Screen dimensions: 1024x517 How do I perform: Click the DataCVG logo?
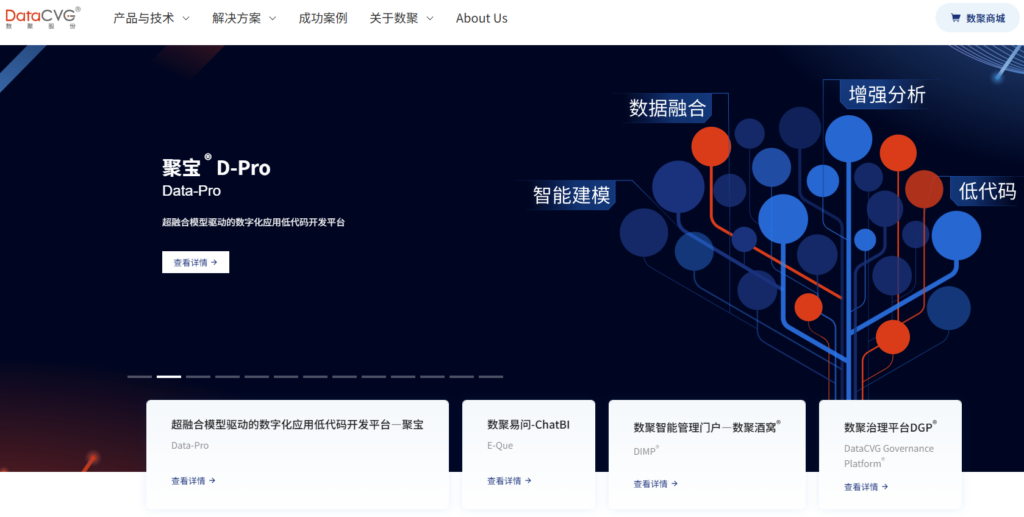(x=43, y=18)
